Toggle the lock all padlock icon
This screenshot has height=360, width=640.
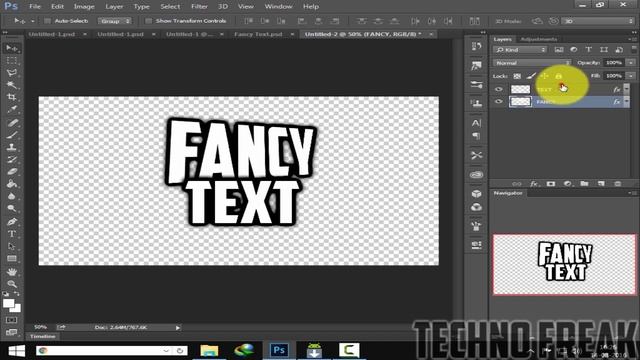(x=558, y=76)
